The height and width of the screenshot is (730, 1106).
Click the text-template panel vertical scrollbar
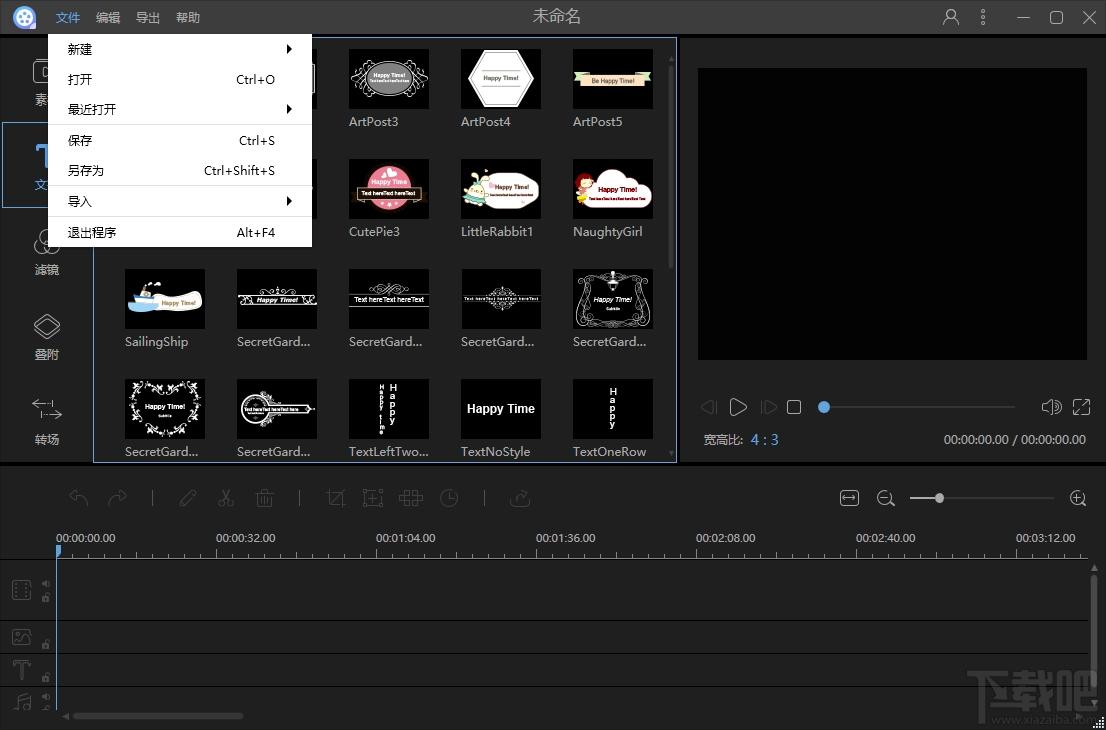pos(671,166)
